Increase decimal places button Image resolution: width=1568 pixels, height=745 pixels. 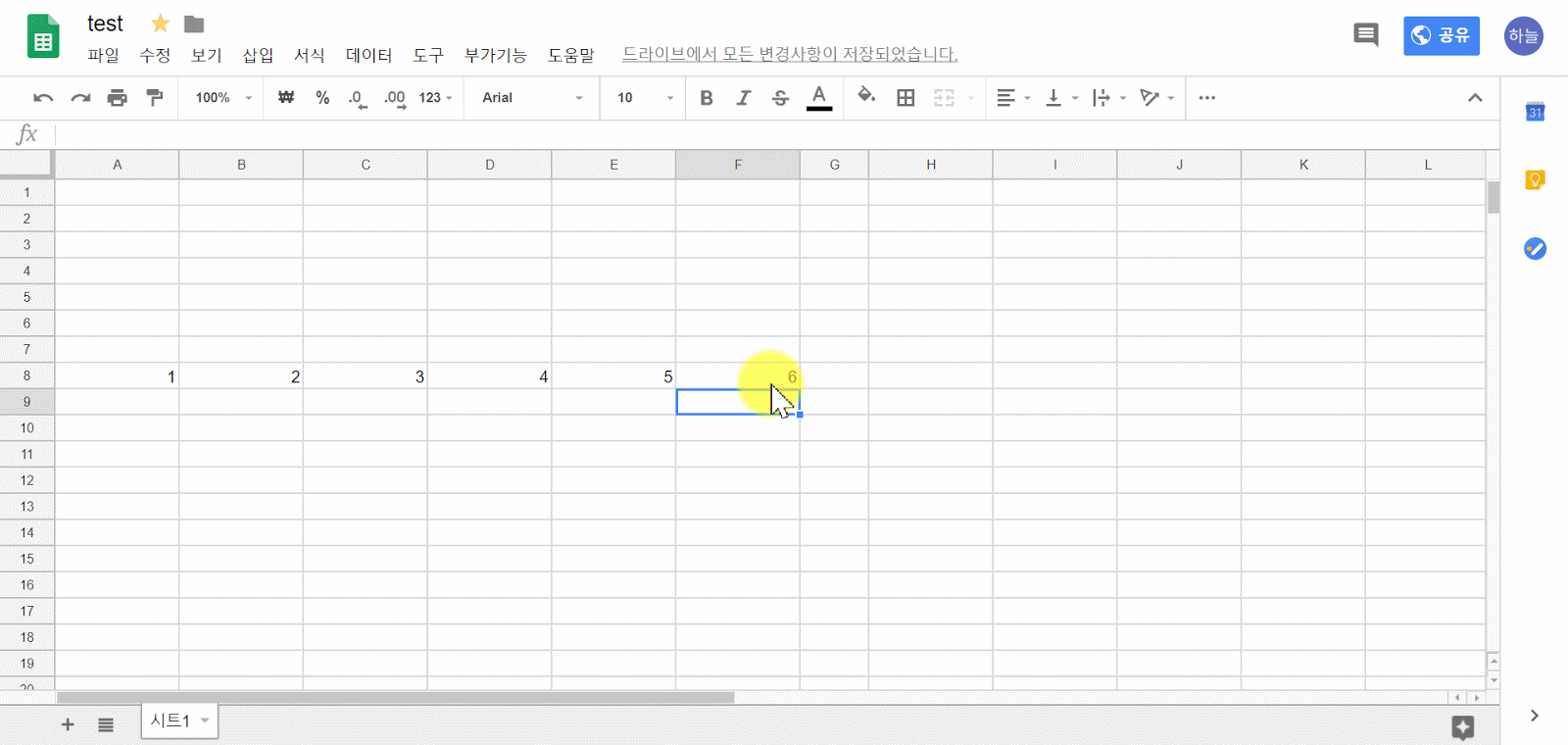[395, 98]
